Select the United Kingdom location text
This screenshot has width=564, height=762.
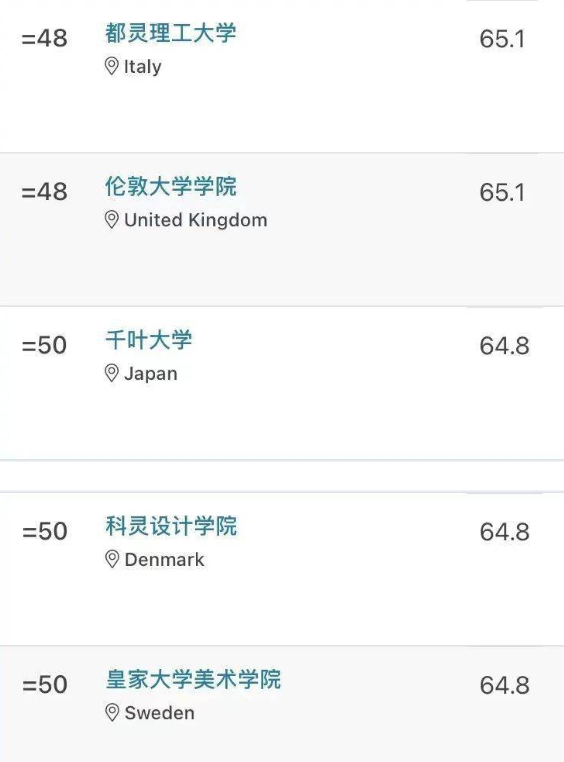coord(196,220)
